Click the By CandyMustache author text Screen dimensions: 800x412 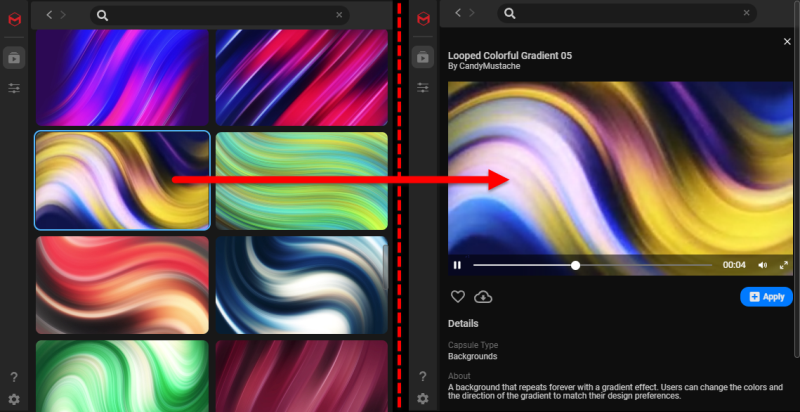click(484, 66)
